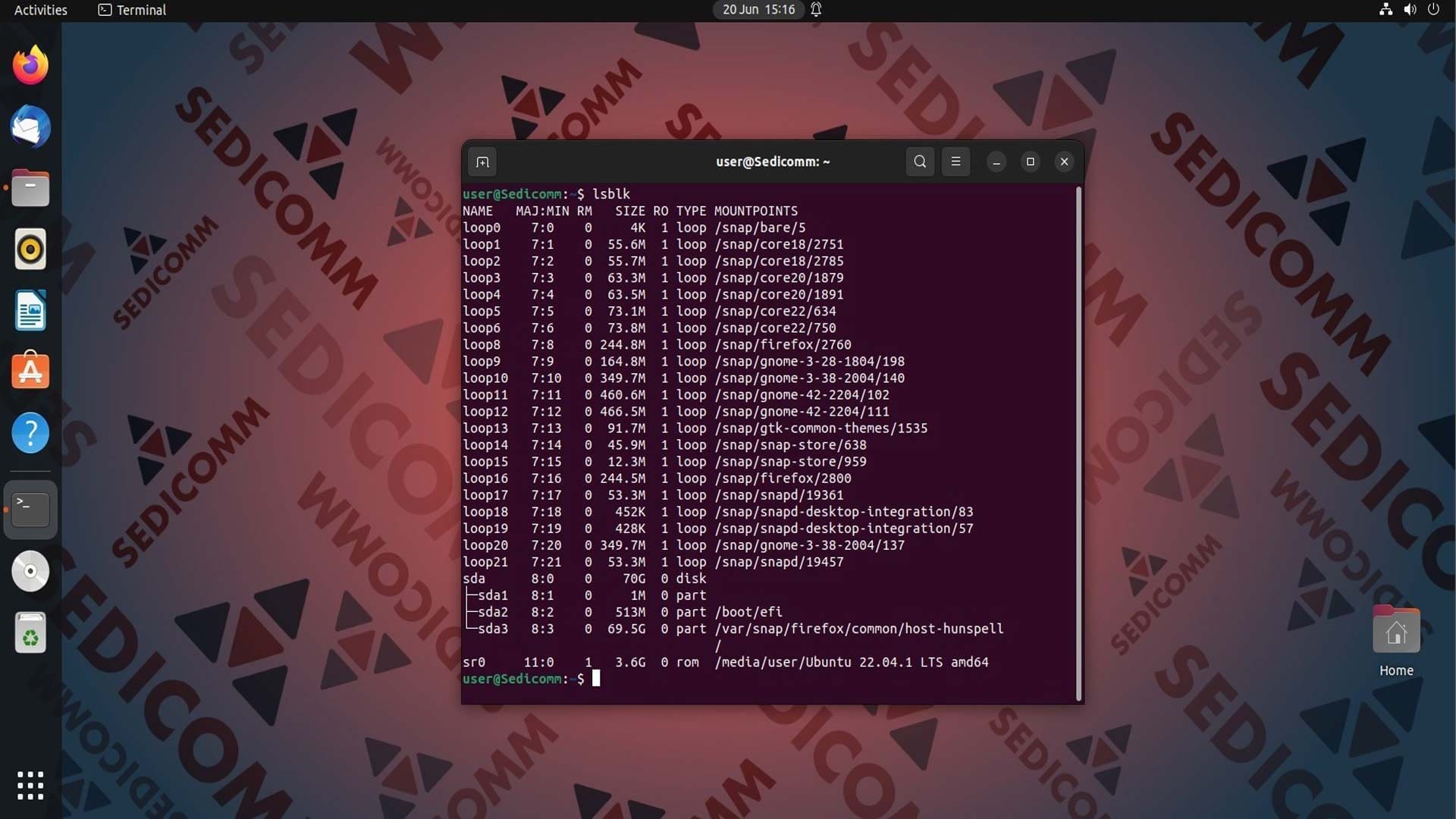Click the /snap/snap-store/959 path
Screen dimensions: 1456x819
point(790,461)
